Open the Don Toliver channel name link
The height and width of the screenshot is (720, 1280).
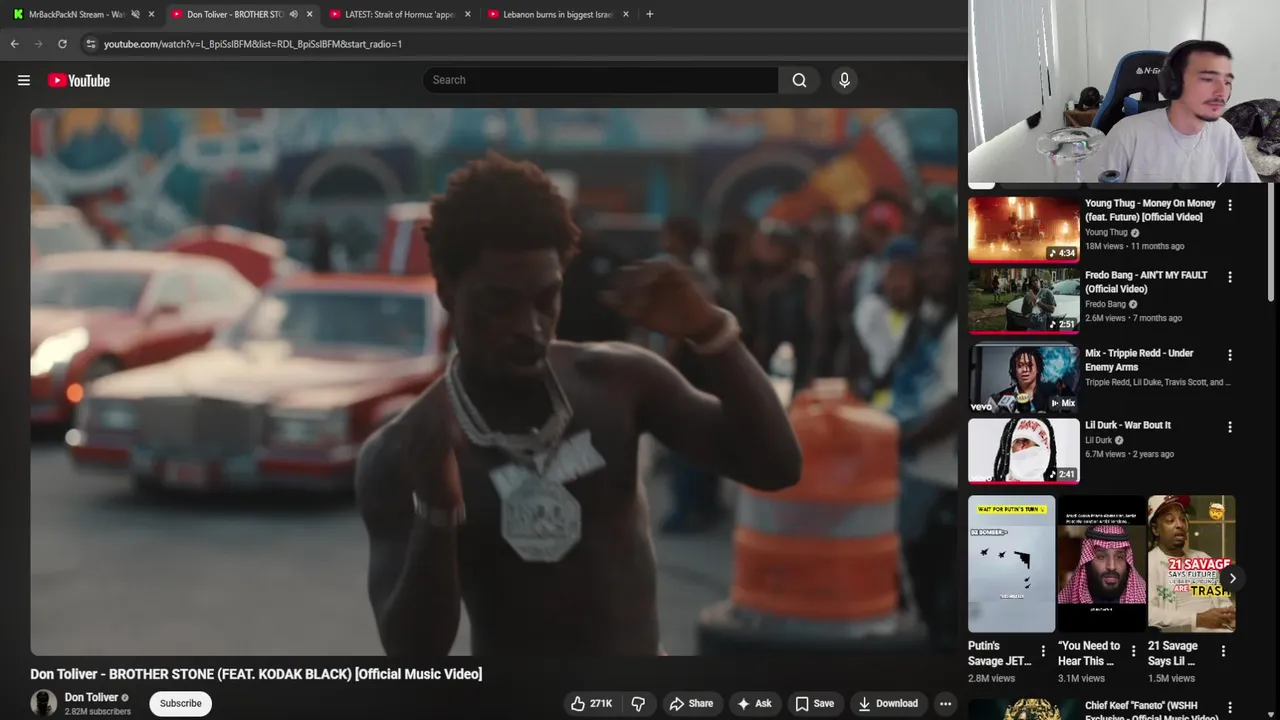91,697
